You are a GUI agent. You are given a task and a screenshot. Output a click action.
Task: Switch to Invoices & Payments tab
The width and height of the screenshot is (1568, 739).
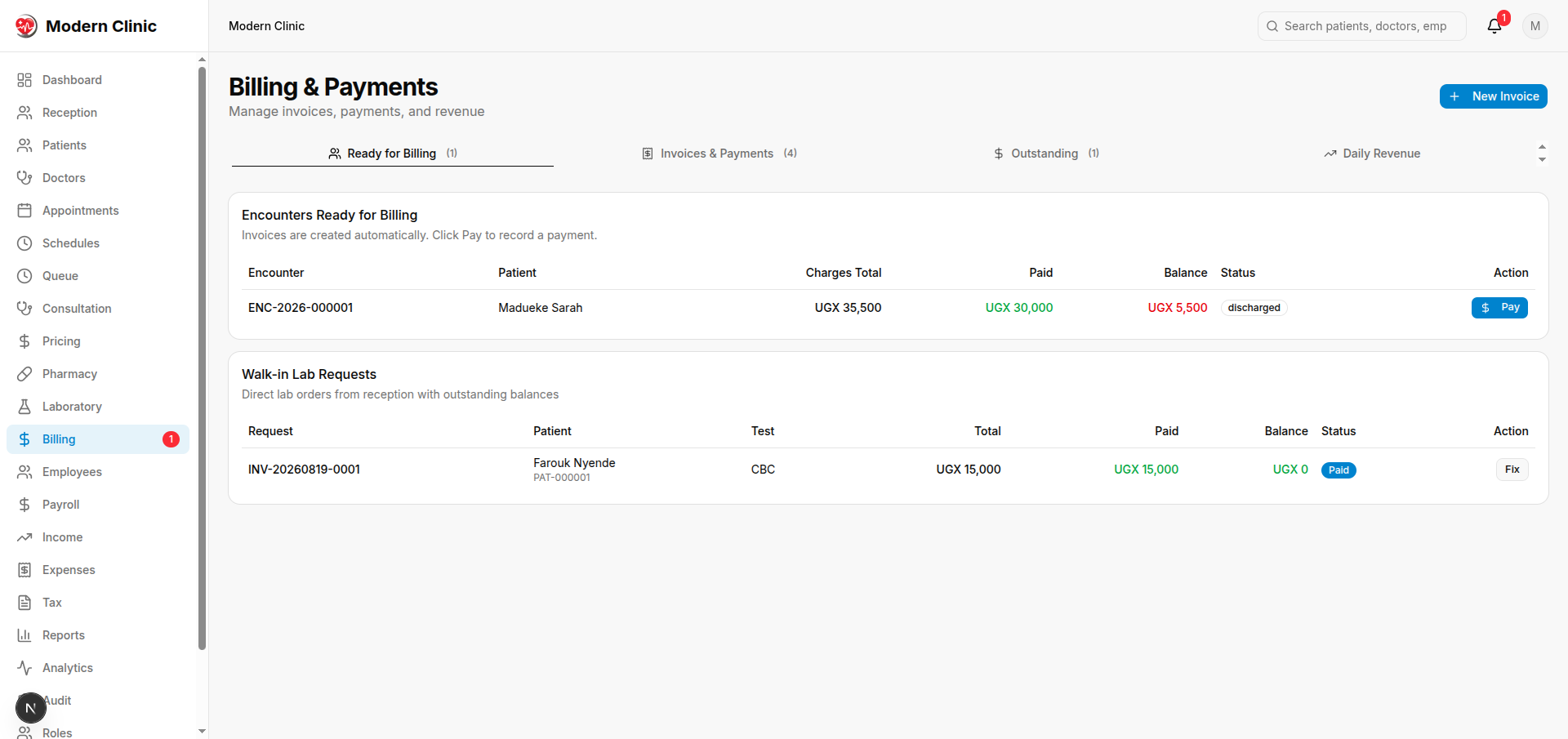click(719, 154)
